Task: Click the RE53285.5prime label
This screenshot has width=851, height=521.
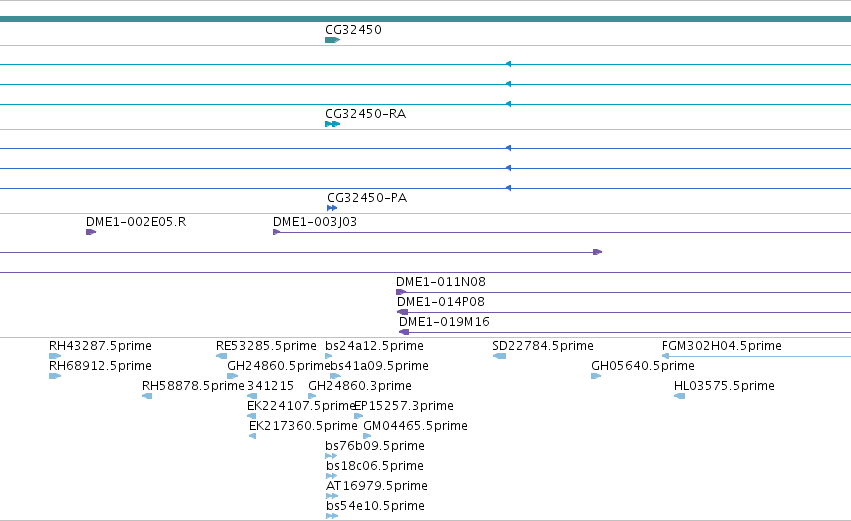Action: click(266, 346)
